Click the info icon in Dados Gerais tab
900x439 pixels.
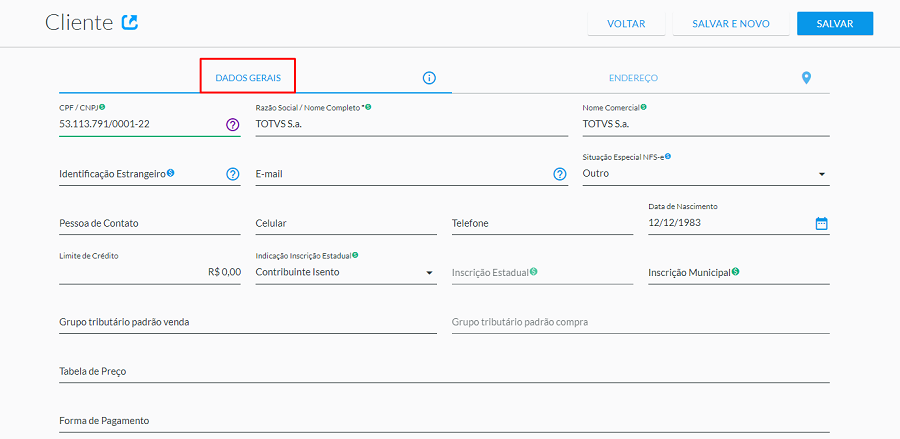429,77
